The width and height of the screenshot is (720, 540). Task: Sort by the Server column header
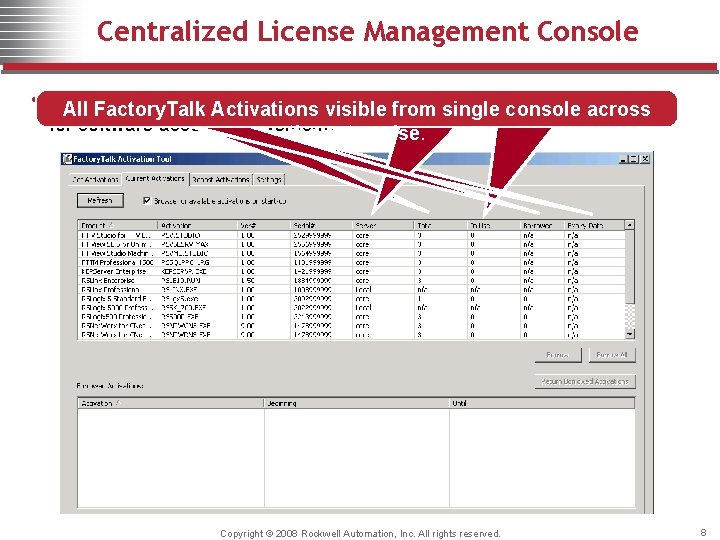pos(383,225)
